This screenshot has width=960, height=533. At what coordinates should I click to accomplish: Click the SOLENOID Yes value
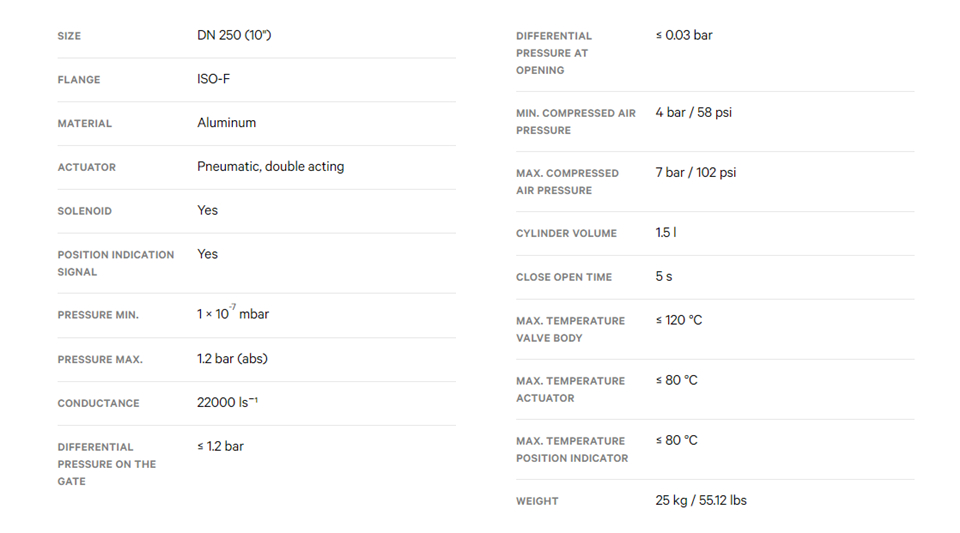[x=208, y=211]
